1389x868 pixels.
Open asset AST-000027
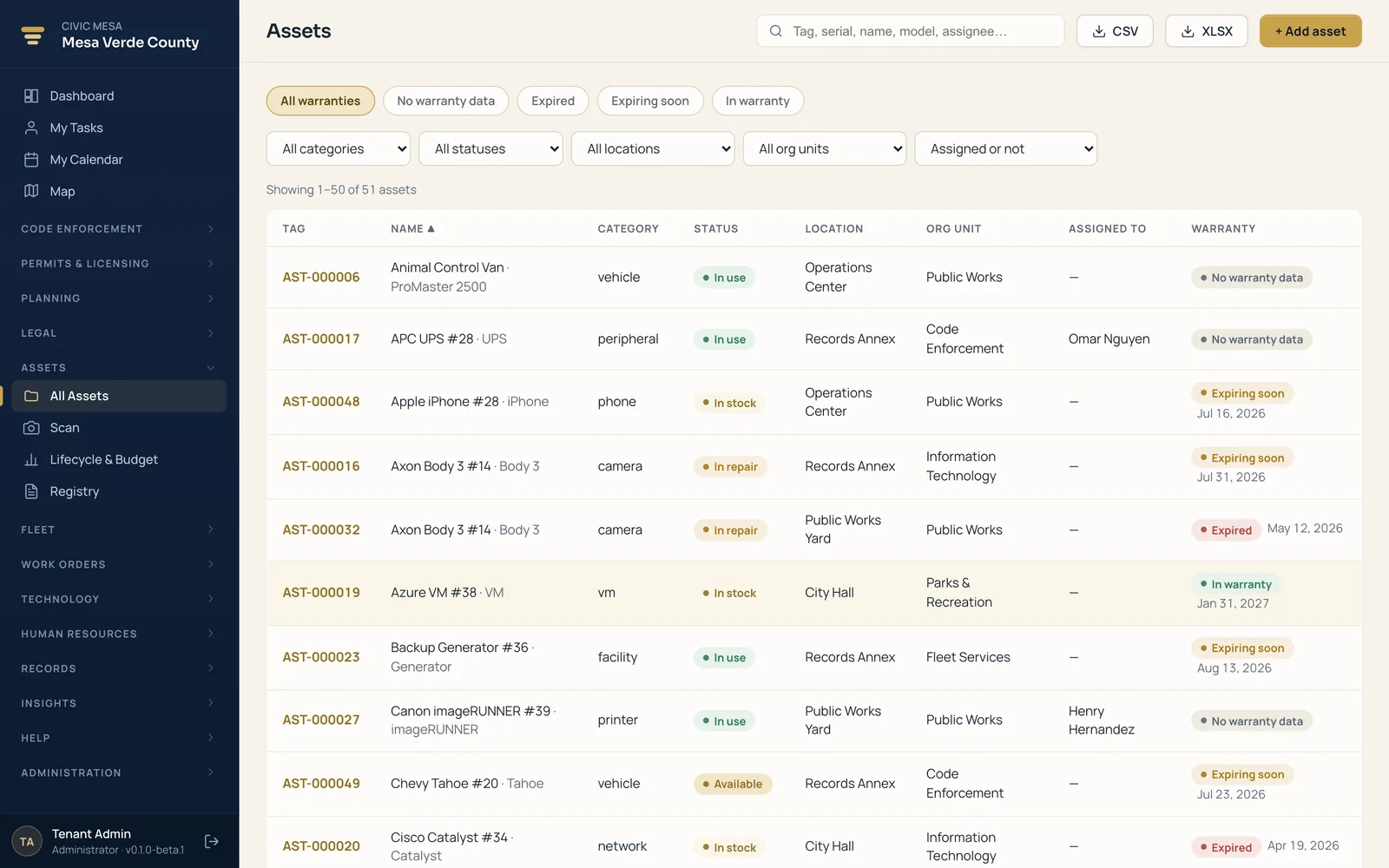point(321,720)
